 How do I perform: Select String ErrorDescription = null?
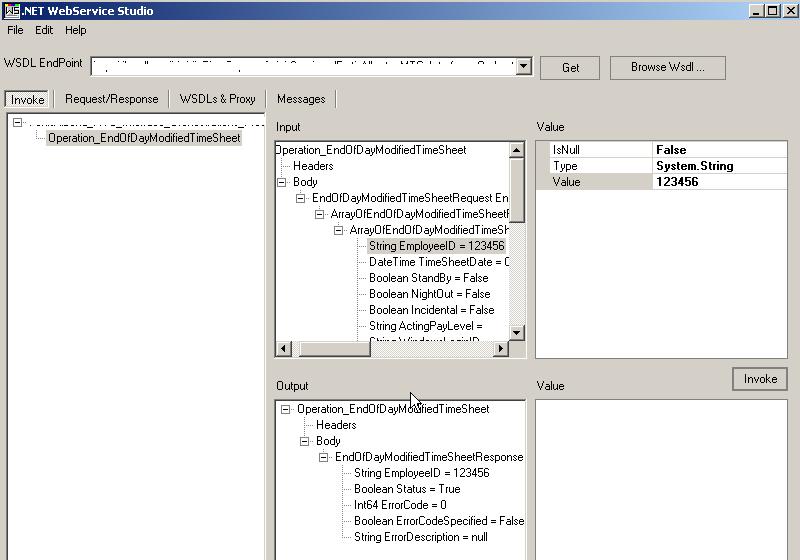point(420,537)
